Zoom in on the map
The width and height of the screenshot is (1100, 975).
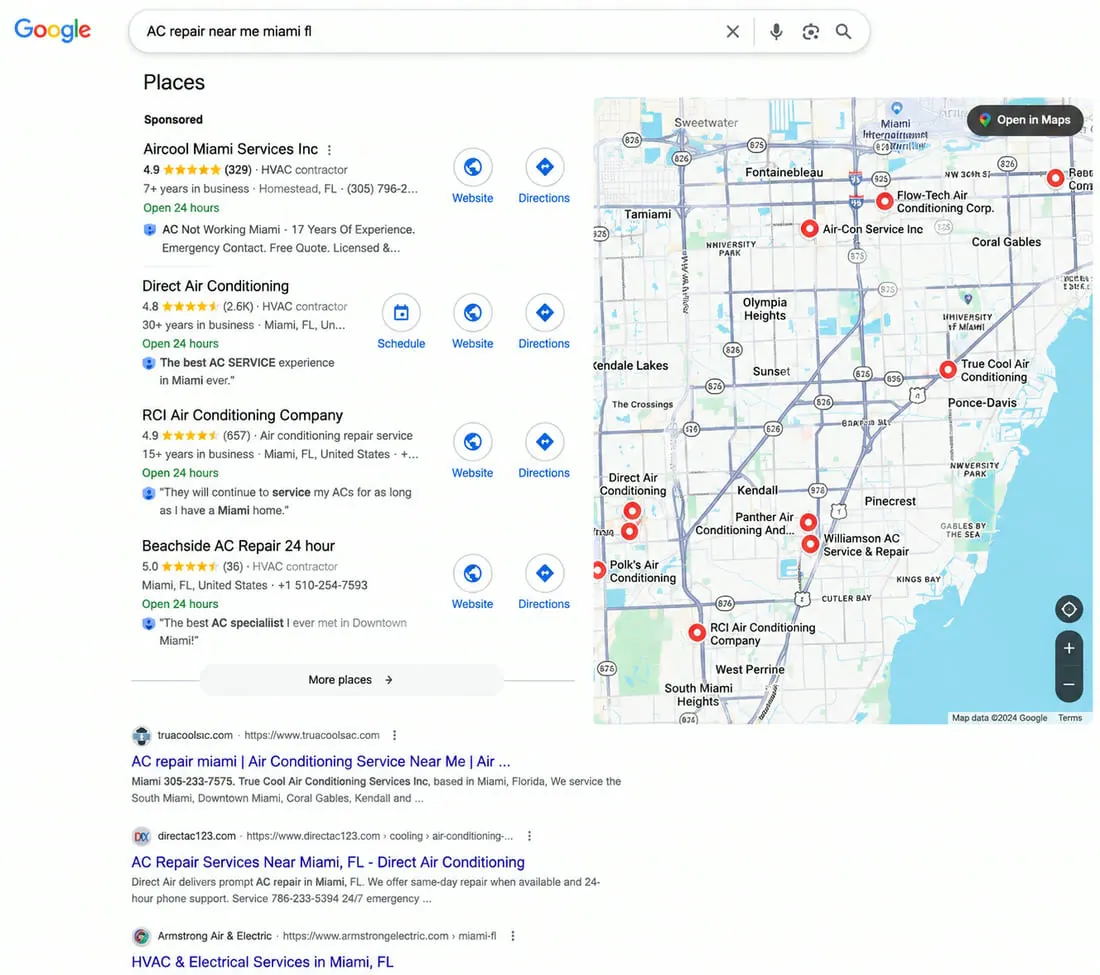tap(1068, 649)
